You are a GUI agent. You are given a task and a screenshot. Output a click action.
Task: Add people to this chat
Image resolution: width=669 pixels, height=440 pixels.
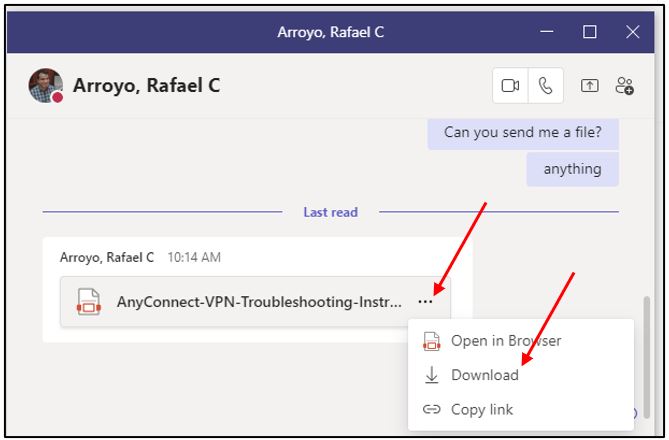(x=625, y=86)
